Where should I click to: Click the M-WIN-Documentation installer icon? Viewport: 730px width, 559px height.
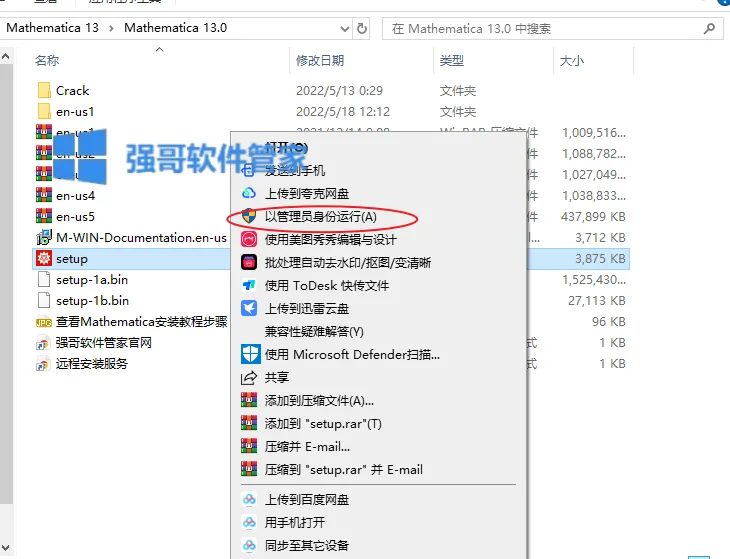tap(44, 237)
